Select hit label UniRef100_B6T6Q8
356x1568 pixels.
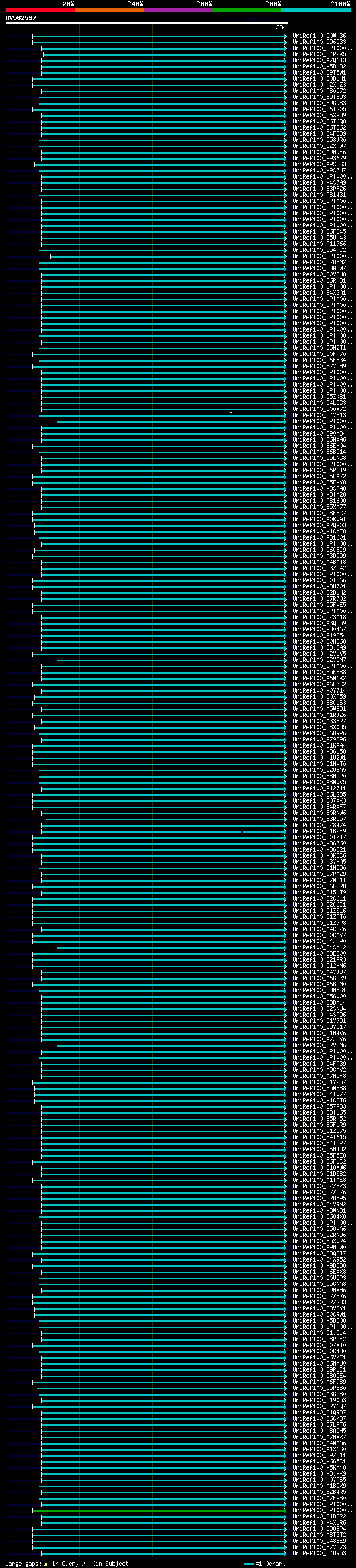click(319, 121)
